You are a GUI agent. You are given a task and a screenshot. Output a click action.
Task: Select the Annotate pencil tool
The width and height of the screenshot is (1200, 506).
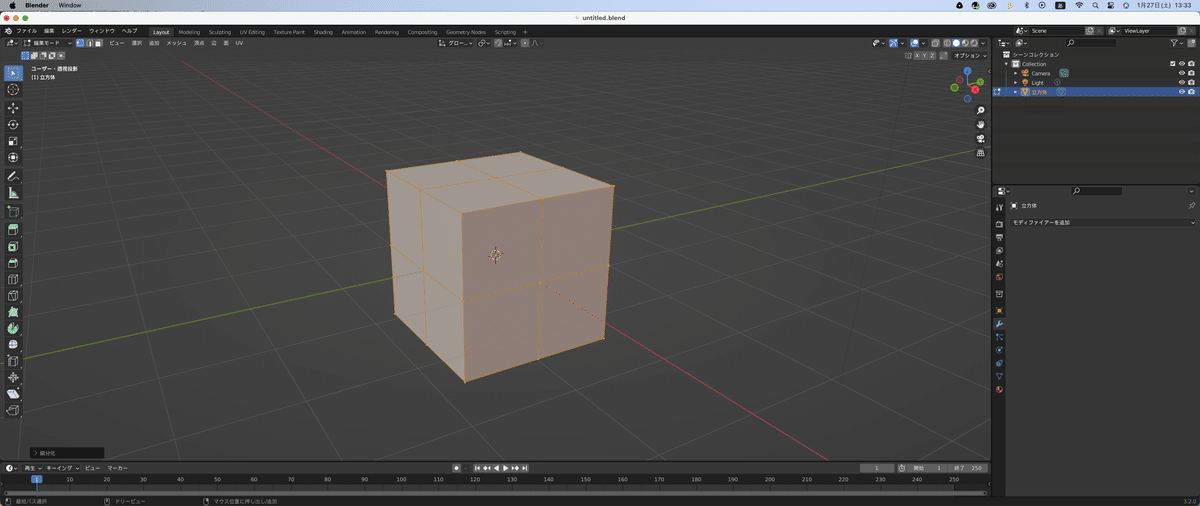[13, 176]
